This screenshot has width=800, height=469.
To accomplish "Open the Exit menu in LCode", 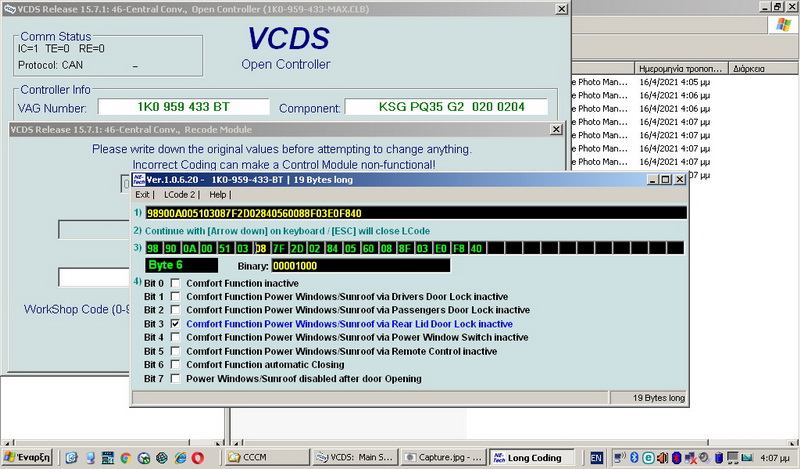I will pyautogui.click(x=142, y=194).
